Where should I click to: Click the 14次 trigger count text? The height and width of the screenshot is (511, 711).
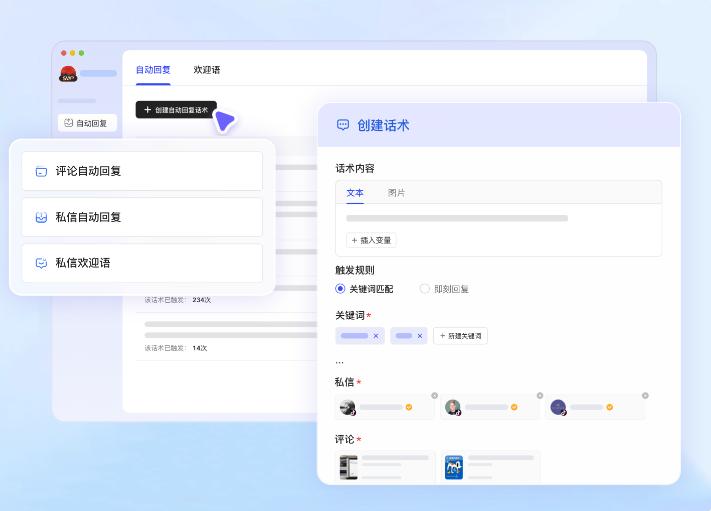coord(200,348)
